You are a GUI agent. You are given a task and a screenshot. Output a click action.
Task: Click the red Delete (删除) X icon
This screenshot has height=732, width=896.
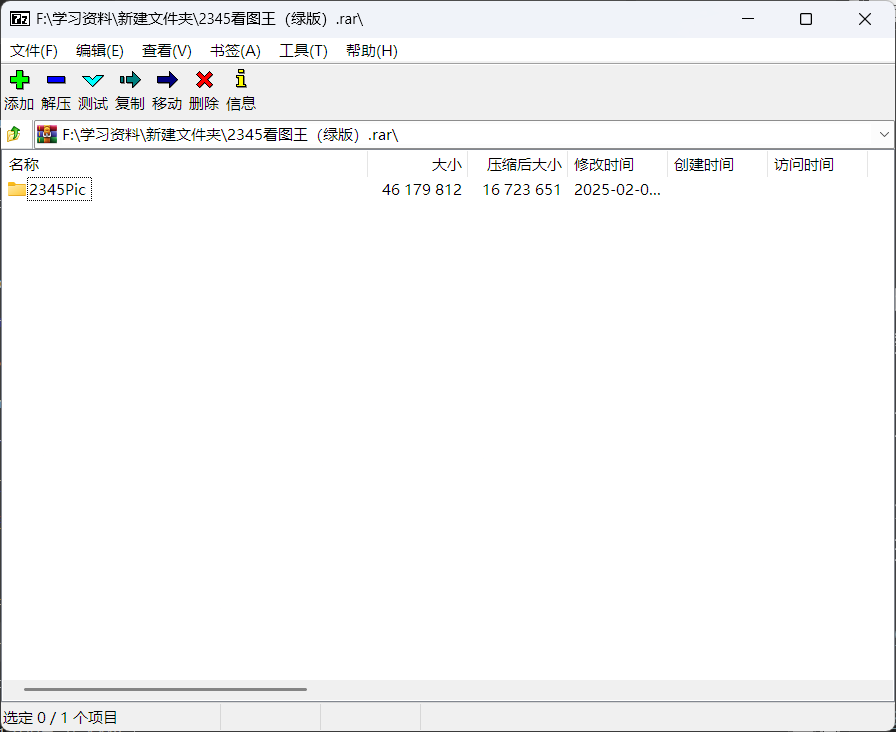[x=204, y=80]
